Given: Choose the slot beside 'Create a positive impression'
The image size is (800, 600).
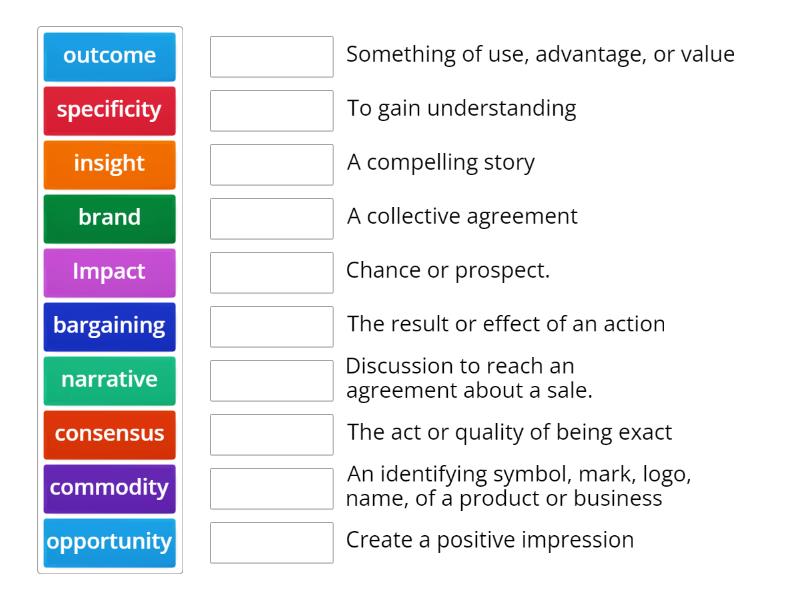Looking at the screenshot, I should [x=272, y=542].
